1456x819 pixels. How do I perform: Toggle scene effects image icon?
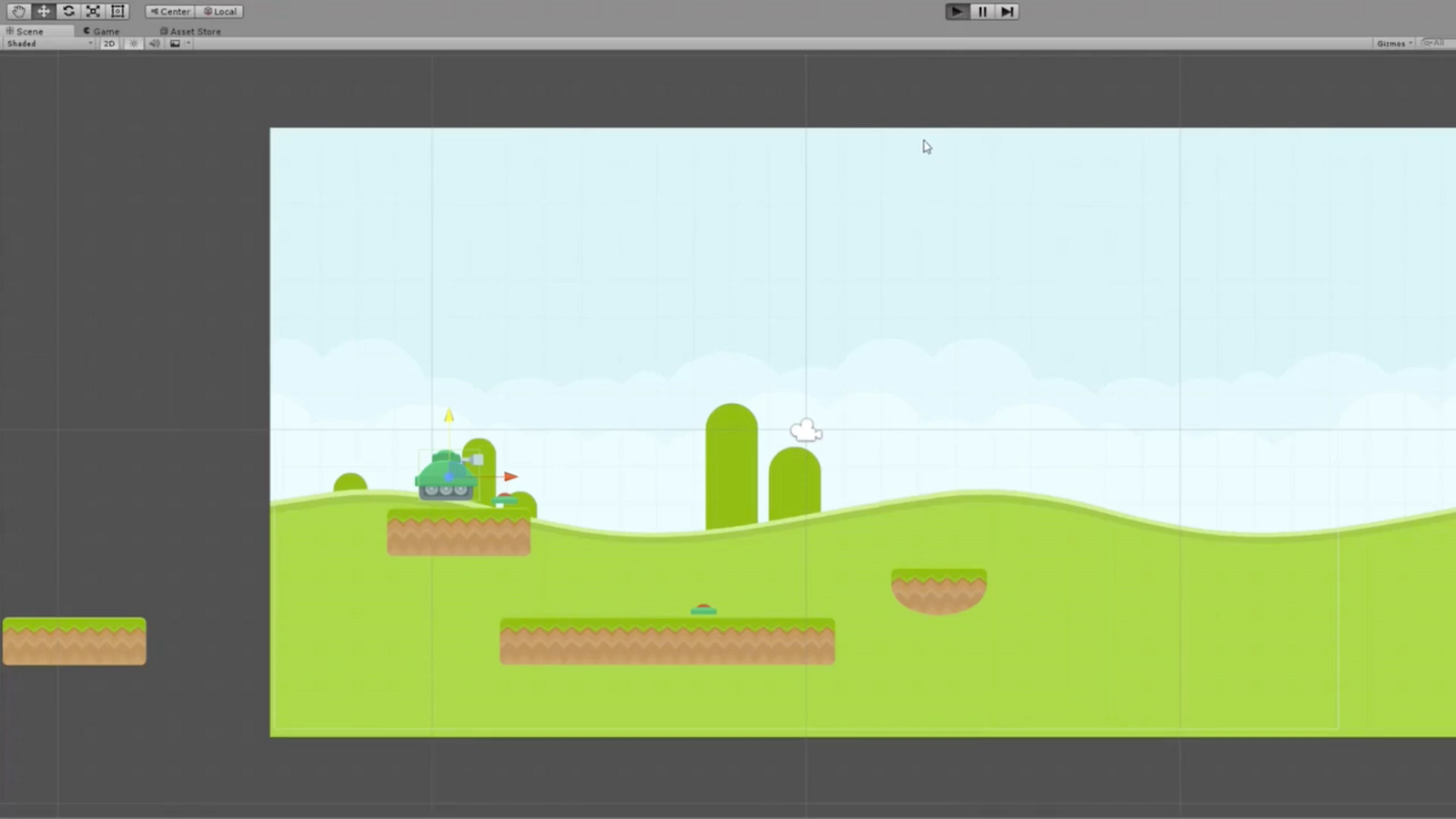[x=175, y=44]
